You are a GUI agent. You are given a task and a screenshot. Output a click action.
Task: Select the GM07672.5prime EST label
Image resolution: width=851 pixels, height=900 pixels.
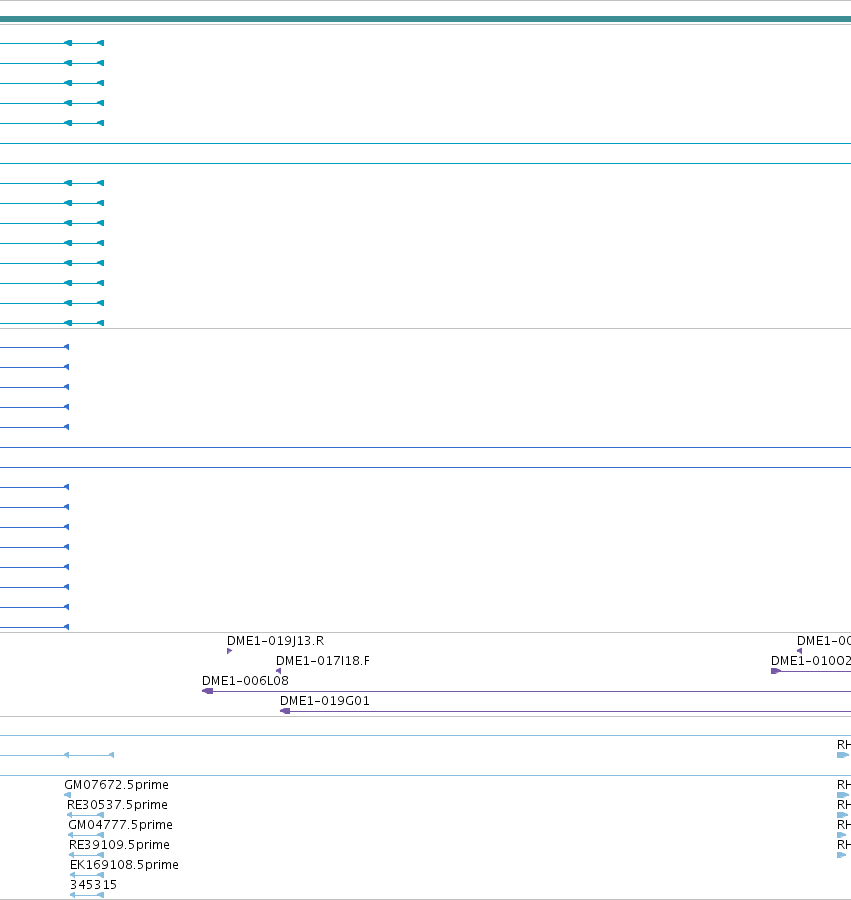pyautogui.click(x=116, y=785)
